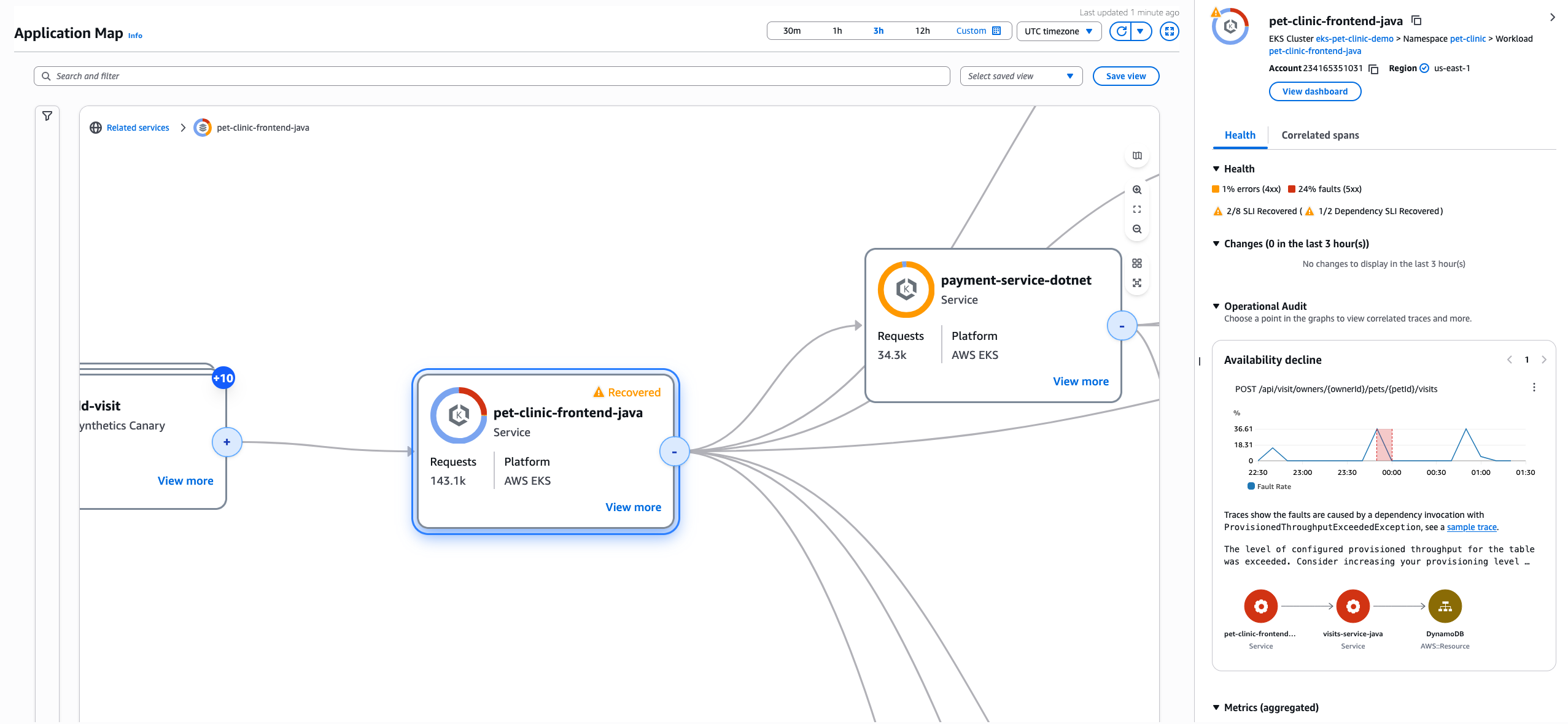Refresh the application map
This screenshot has width=1568, height=724.
[1121, 31]
